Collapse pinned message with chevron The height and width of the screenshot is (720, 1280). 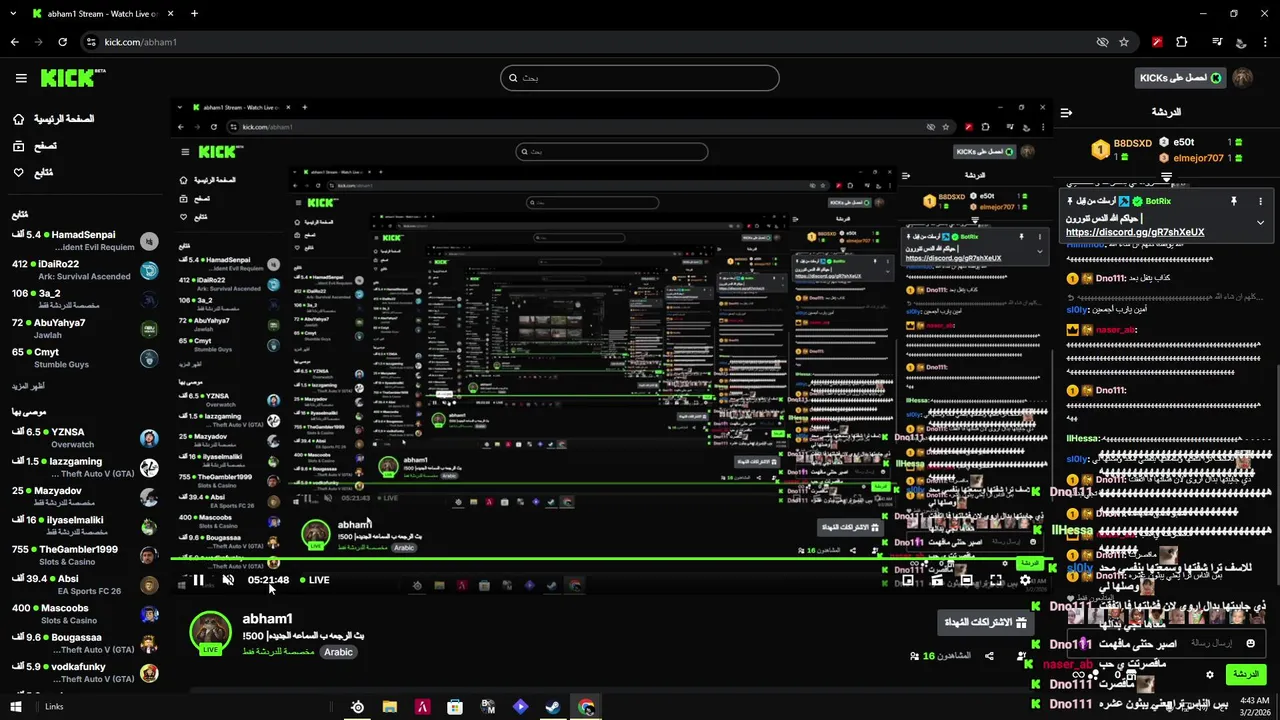[x=1261, y=222]
